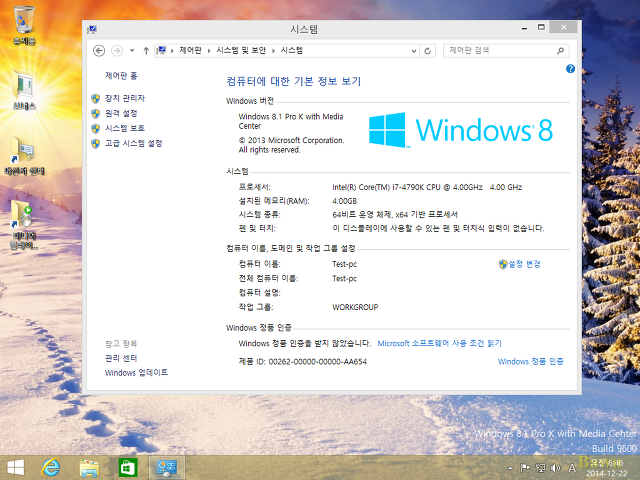Screen dimensions: 640x480
Task: Go up one level with the Up arrow
Action: tap(146, 51)
